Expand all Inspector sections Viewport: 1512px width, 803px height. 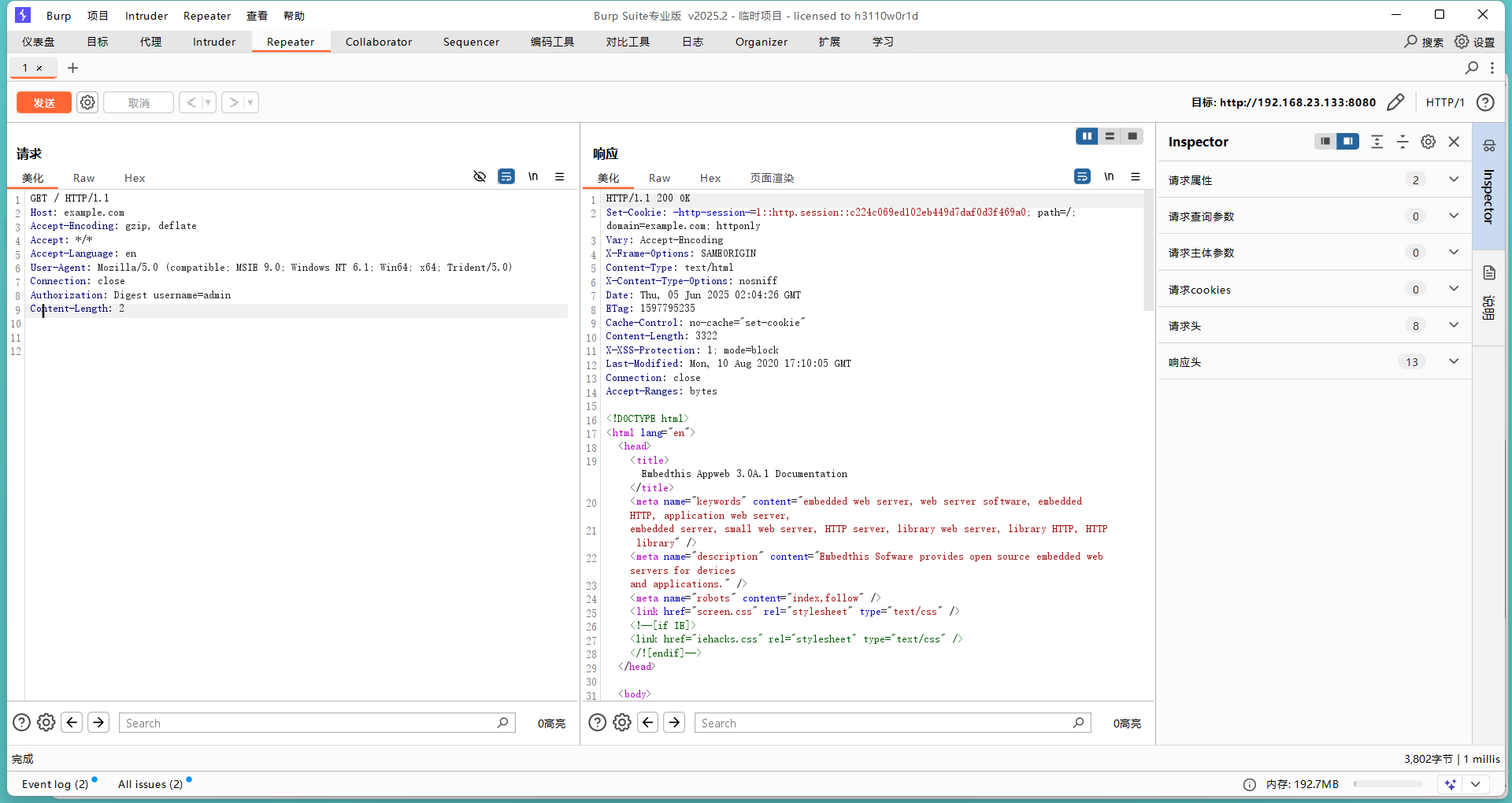click(x=1377, y=142)
